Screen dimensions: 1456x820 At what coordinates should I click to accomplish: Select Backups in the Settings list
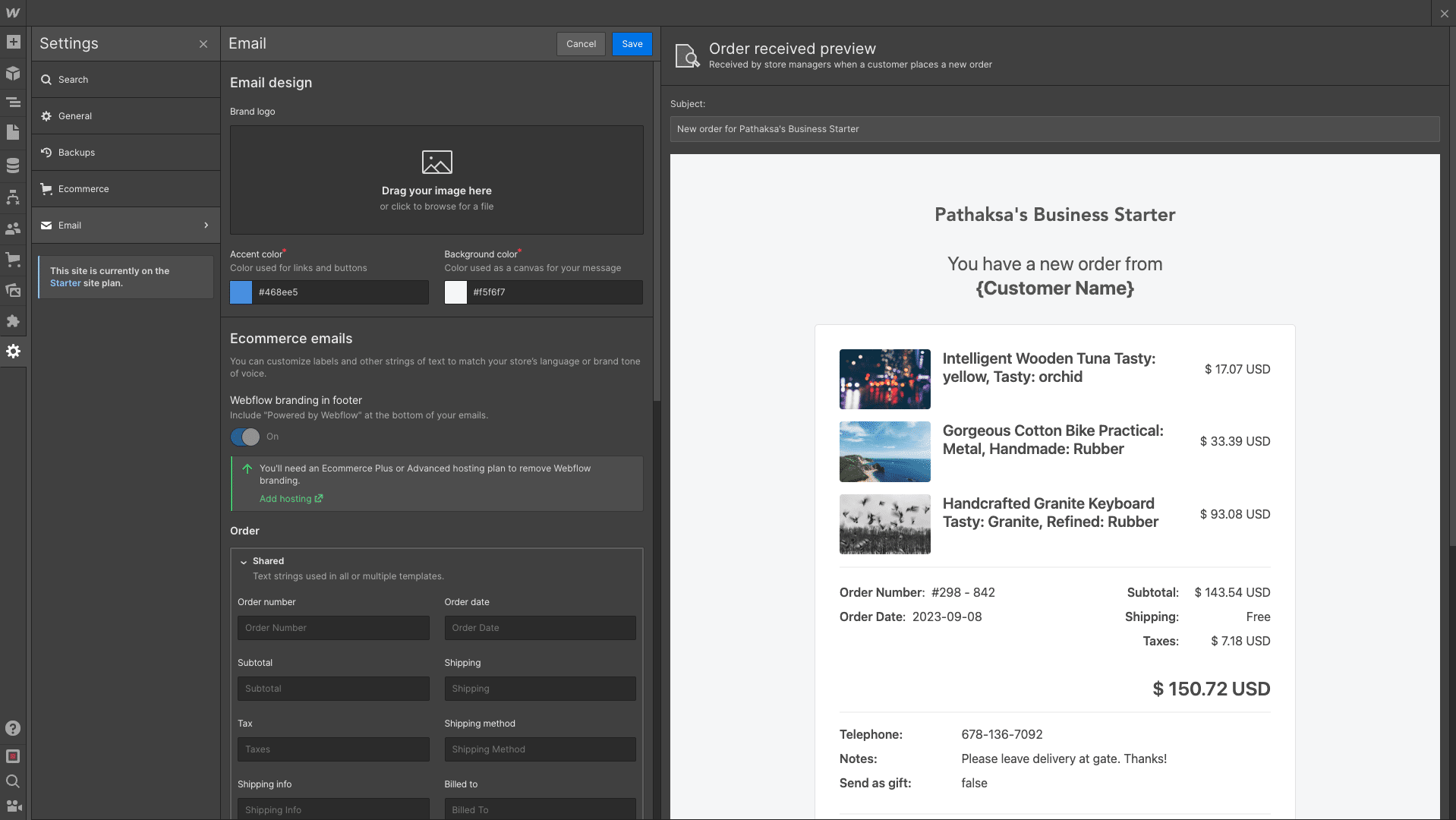pos(77,153)
